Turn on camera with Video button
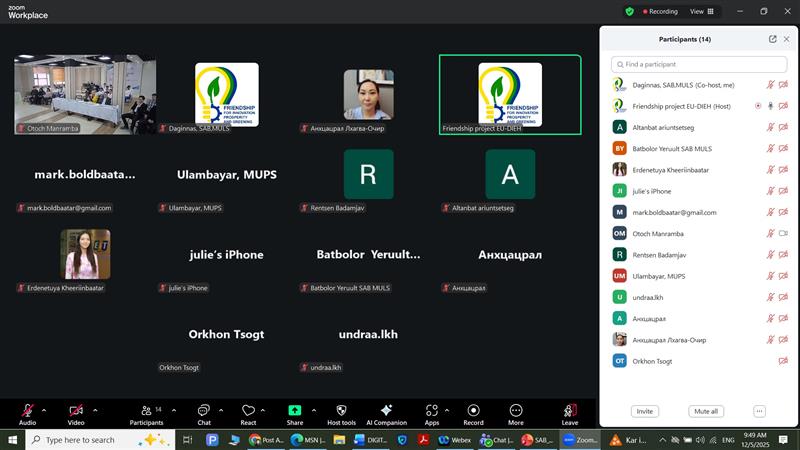This screenshot has height=450, width=800. tap(76, 413)
